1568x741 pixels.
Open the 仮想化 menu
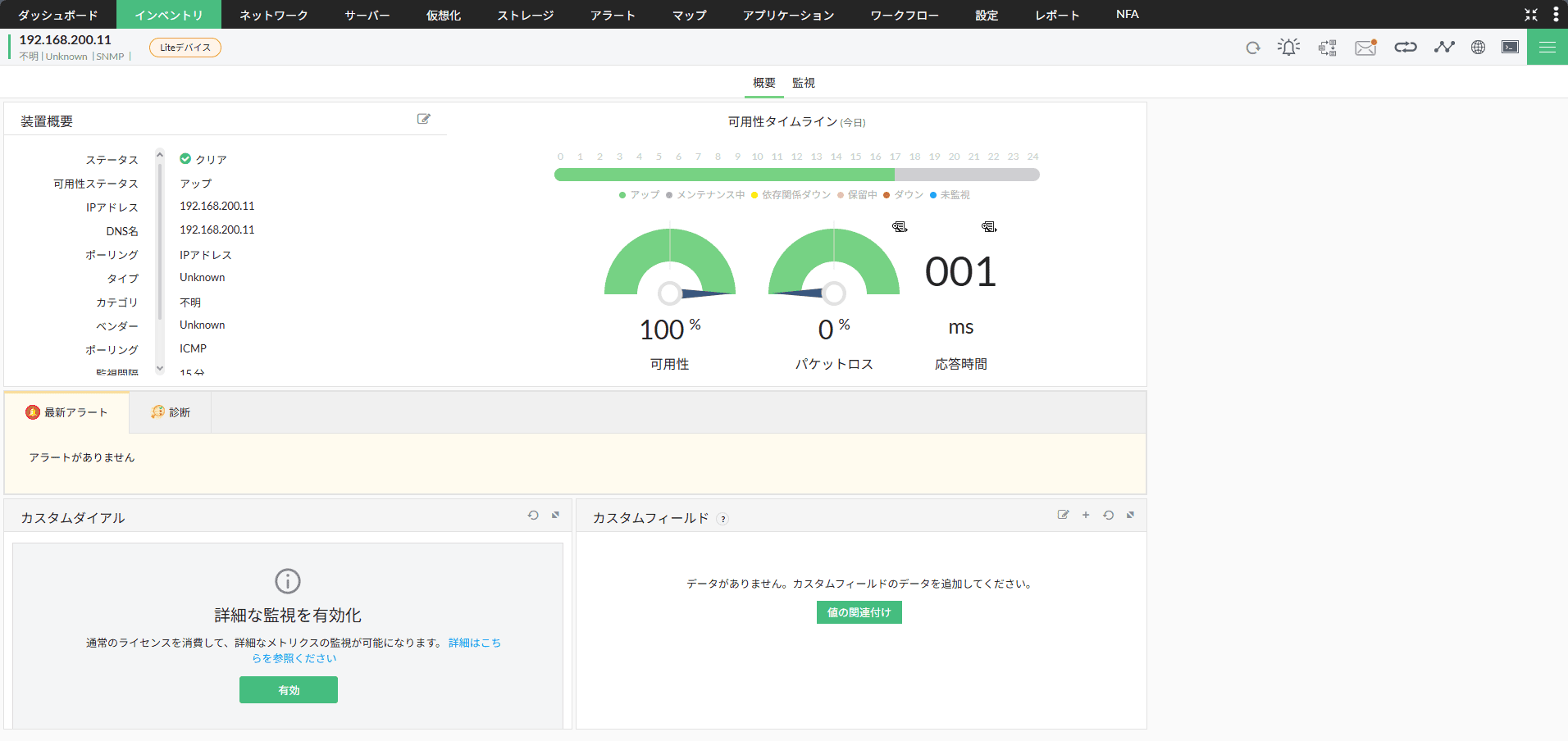pyautogui.click(x=444, y=15)
